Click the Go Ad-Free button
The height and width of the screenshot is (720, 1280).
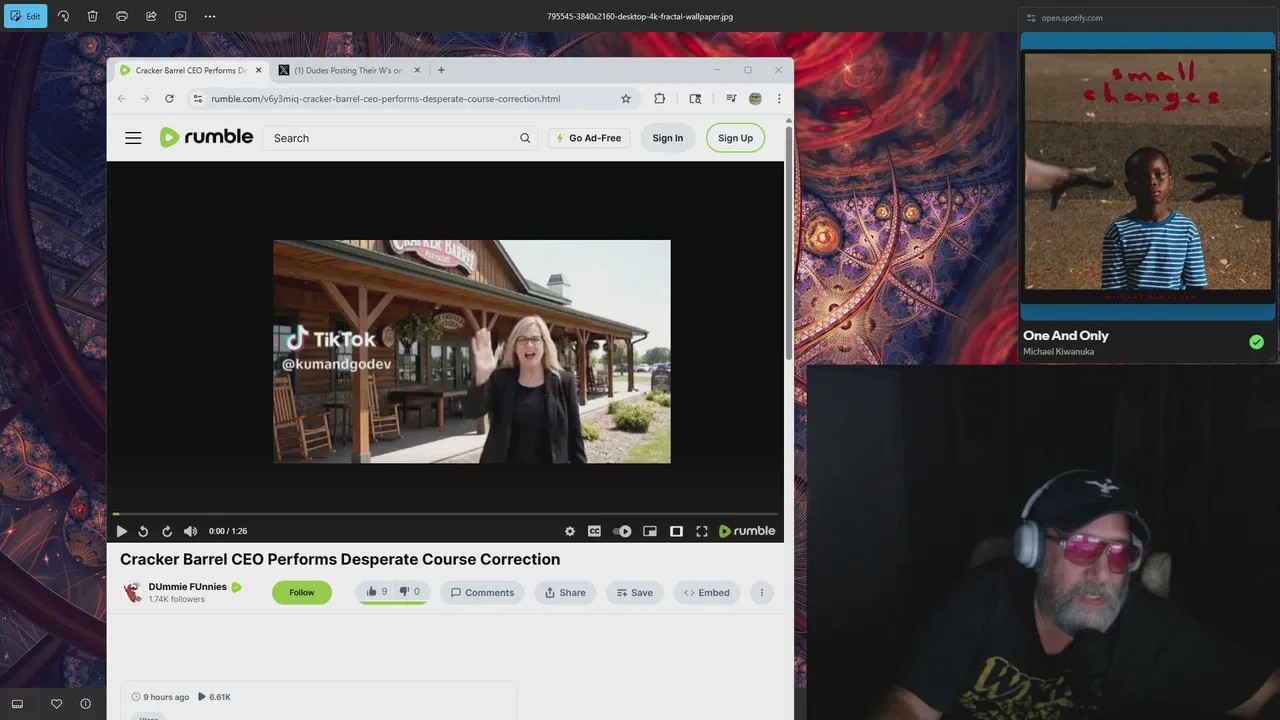coord(589,138)
